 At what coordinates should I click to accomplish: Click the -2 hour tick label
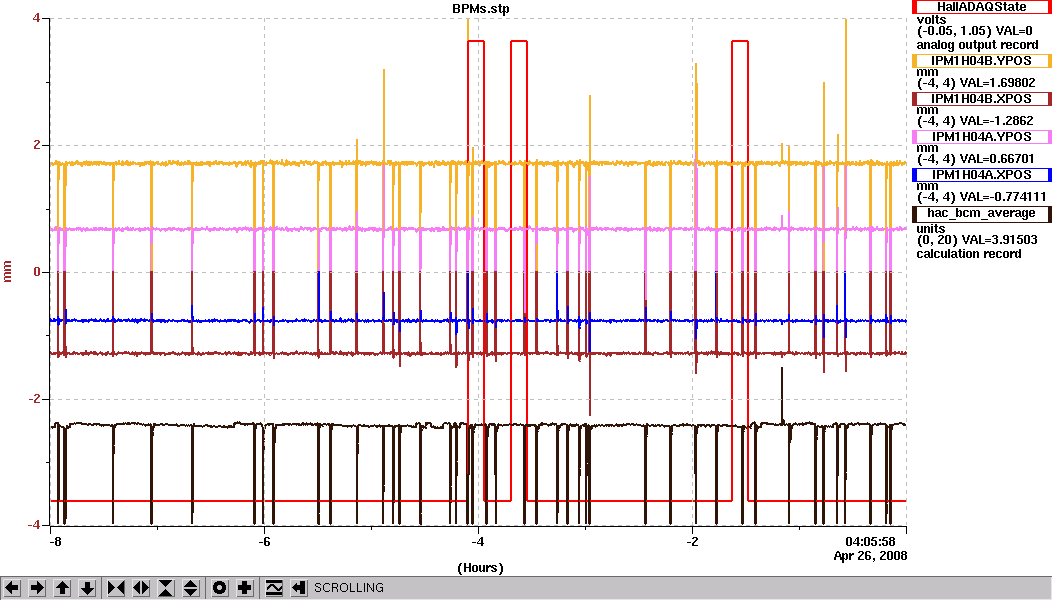pyautogui.click(x=692, y=542)
